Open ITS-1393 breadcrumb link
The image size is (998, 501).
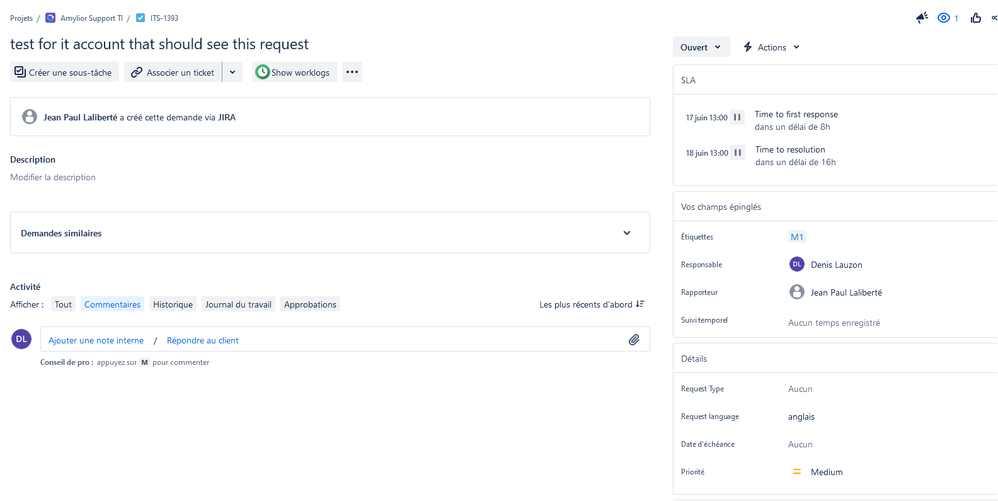pyautogui.click(x=164, y=18)
